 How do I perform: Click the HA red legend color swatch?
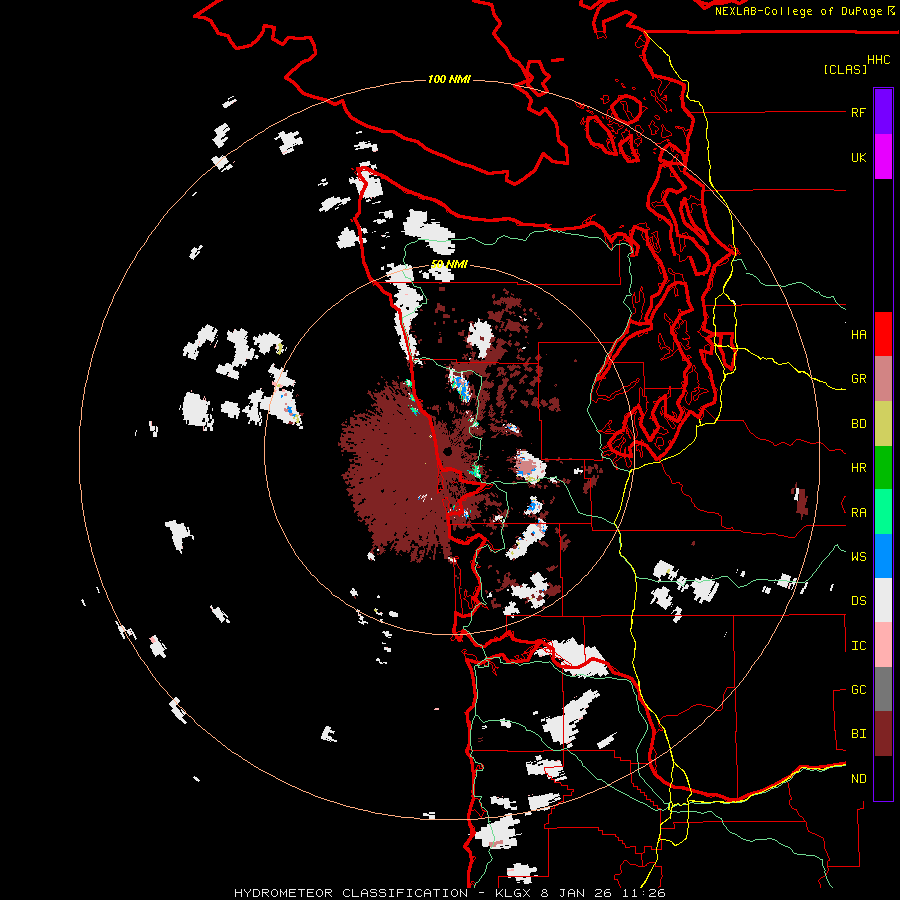click(883, 334)
